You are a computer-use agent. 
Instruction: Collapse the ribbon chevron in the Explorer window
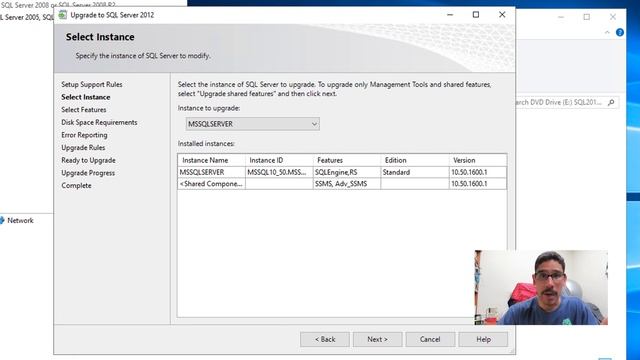coord(607,32)
